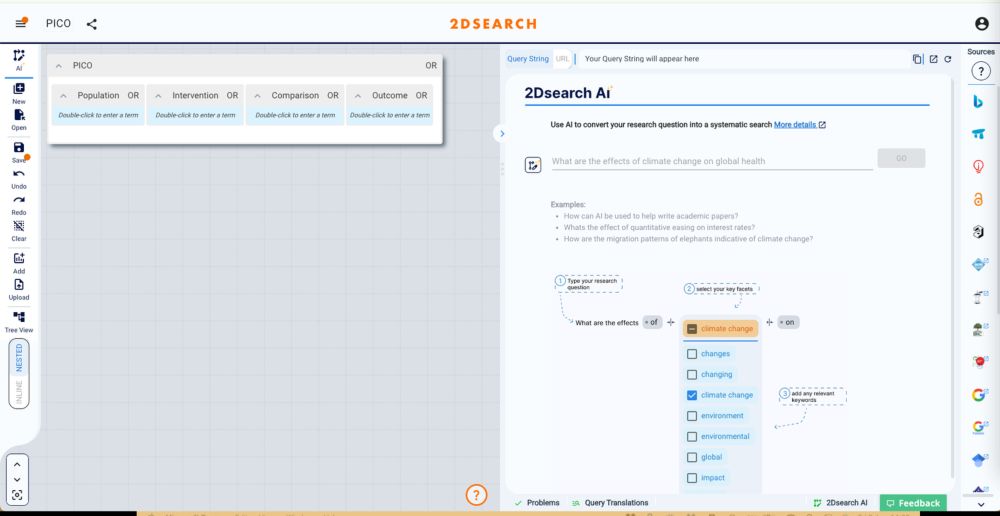Click example 'How can AI be used...' text
Screen dimensions: 1000x516
651,216
